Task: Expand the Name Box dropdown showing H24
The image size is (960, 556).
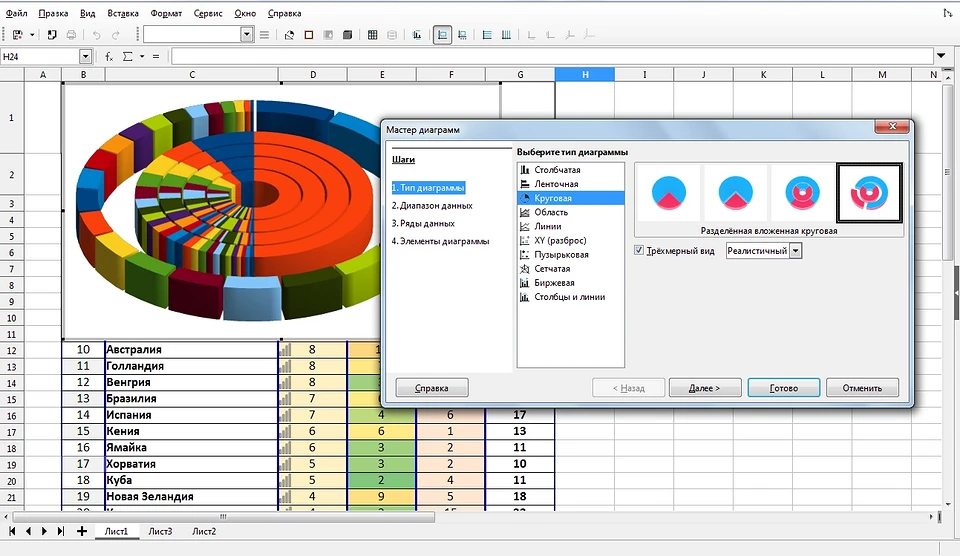Action: click(85, 57)
